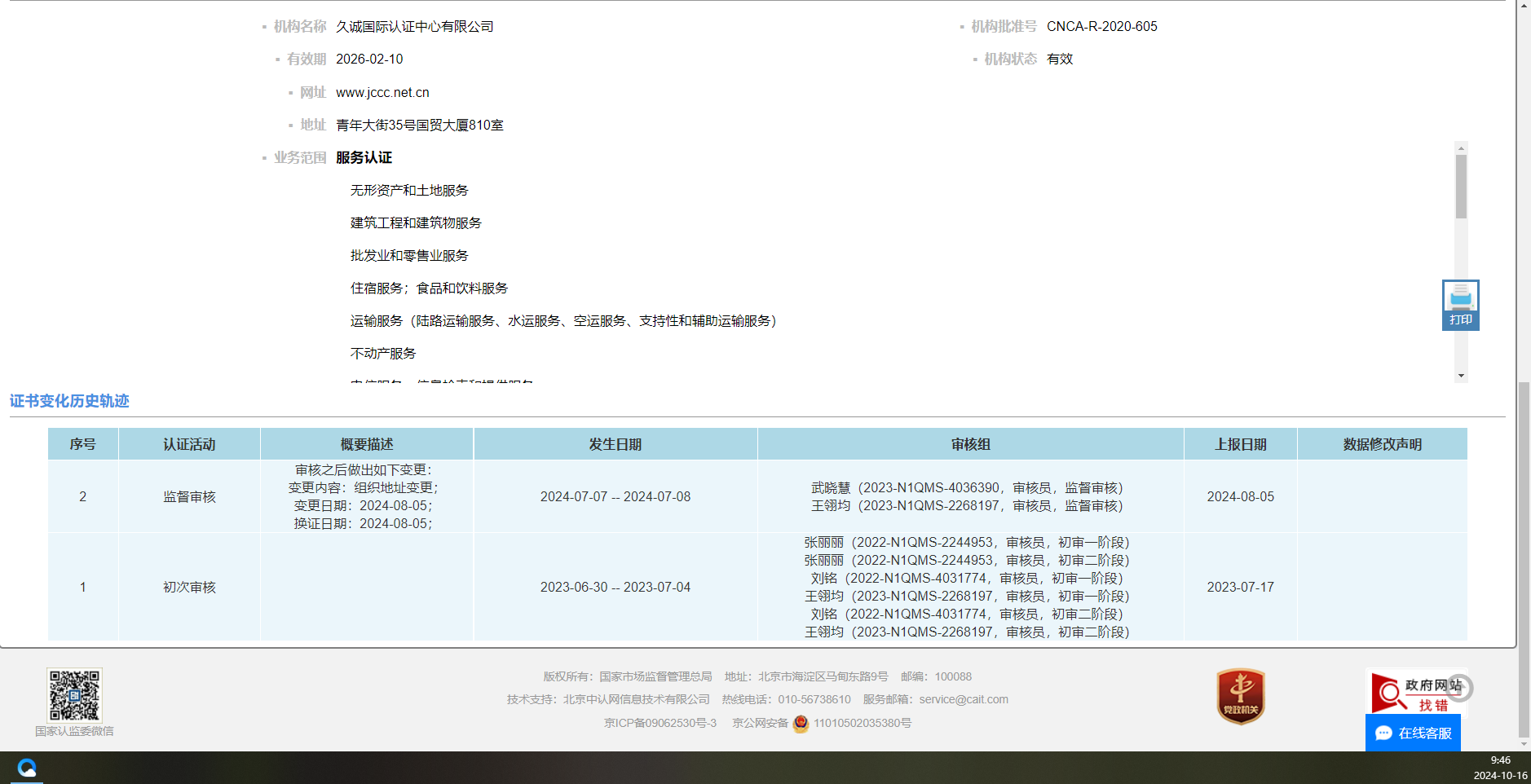Click the 上报日期 column header
The height and width of the screenshot is (784, 1531).
pos(1241,444)
